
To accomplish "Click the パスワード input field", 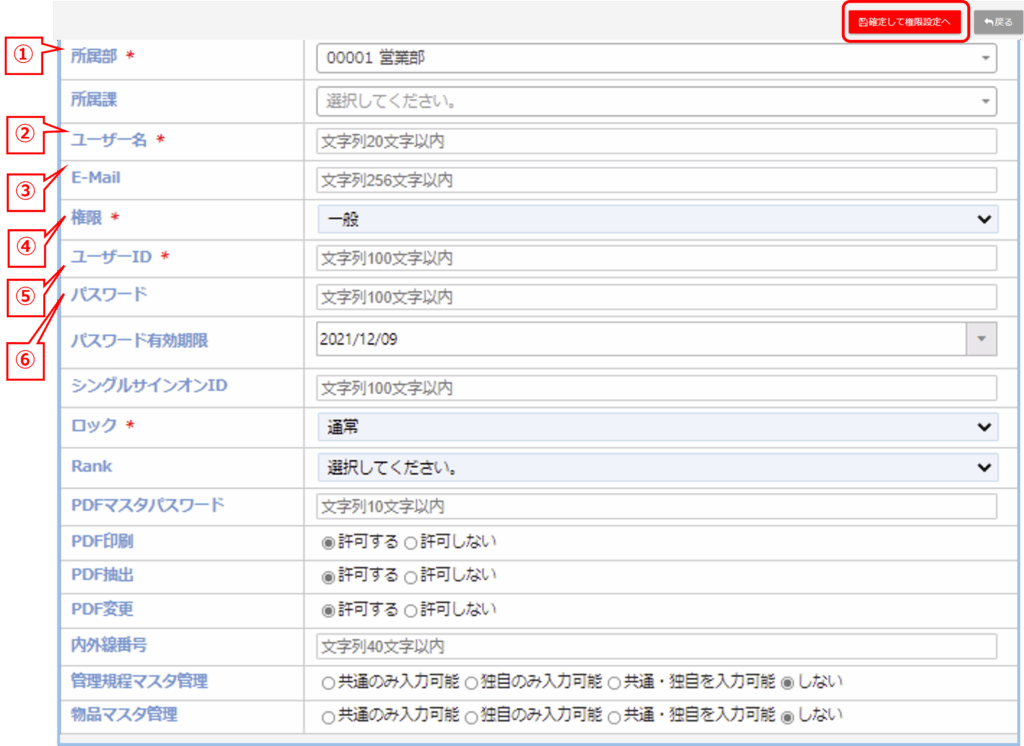I will [656, 297].
